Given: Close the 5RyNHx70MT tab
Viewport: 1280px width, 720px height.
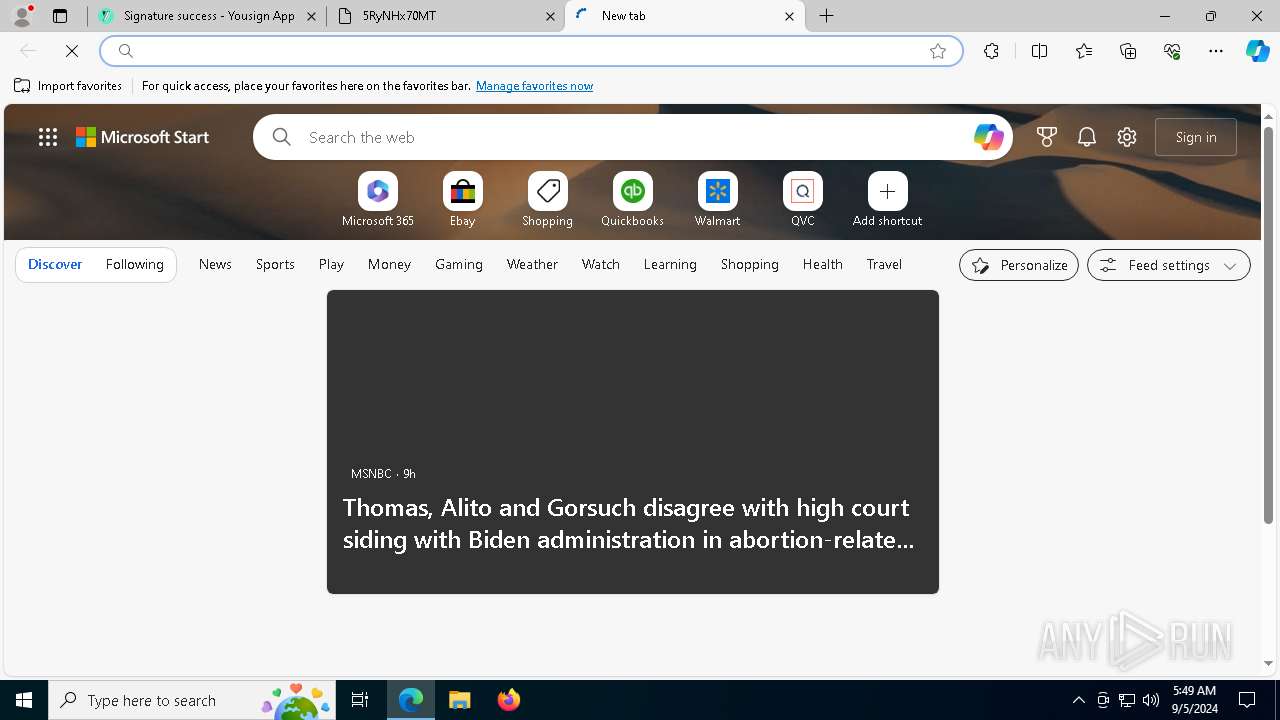Looking at the screenshot, I should click(550, 16).
